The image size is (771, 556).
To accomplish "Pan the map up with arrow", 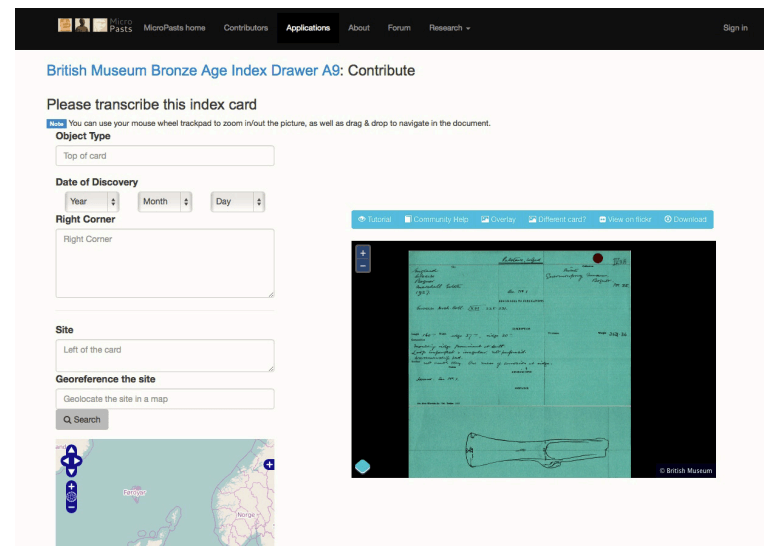I will pos(71,450).
